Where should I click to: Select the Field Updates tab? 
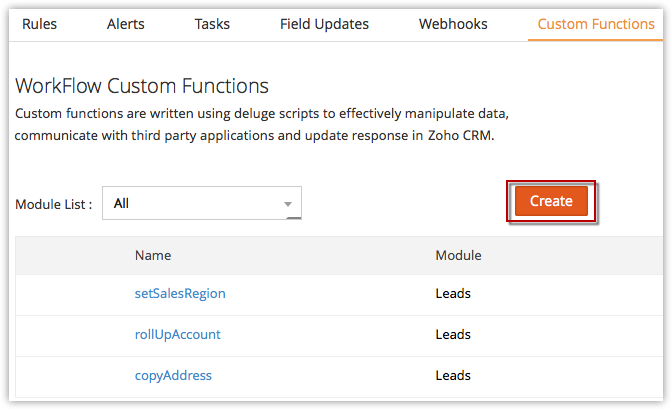click(324, 24)
